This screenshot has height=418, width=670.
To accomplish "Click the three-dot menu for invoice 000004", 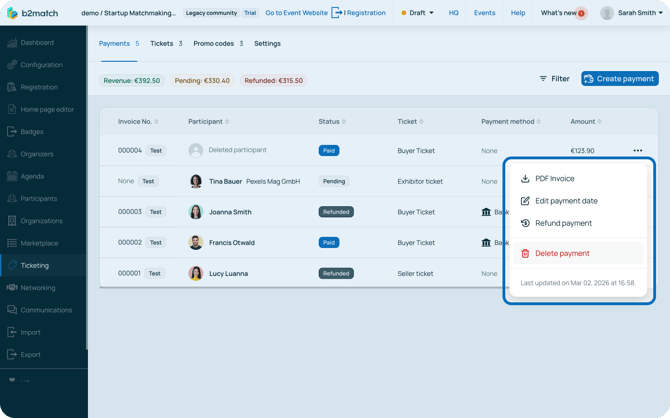I will coord(637,151).
